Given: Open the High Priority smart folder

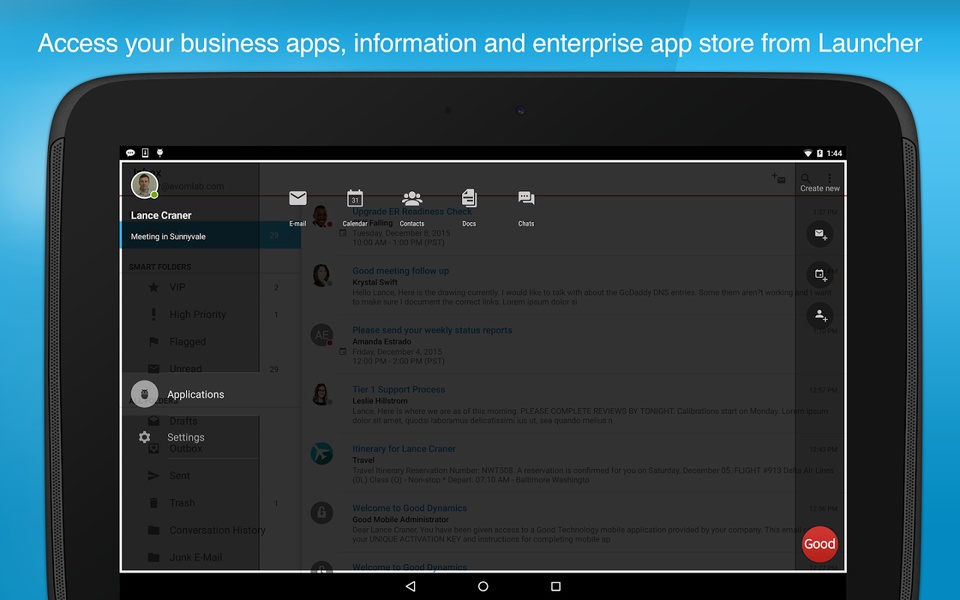Looking at the screenshot, I should click(x=211, y=314).
